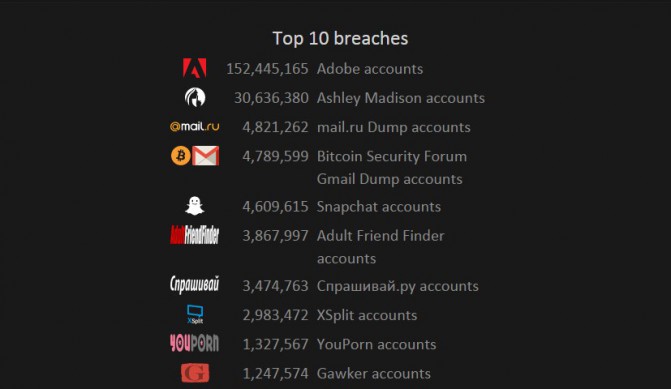Open the Snapchat accounts link
Image resolution: width=671 pixels, height=389 pixels.
379,207
